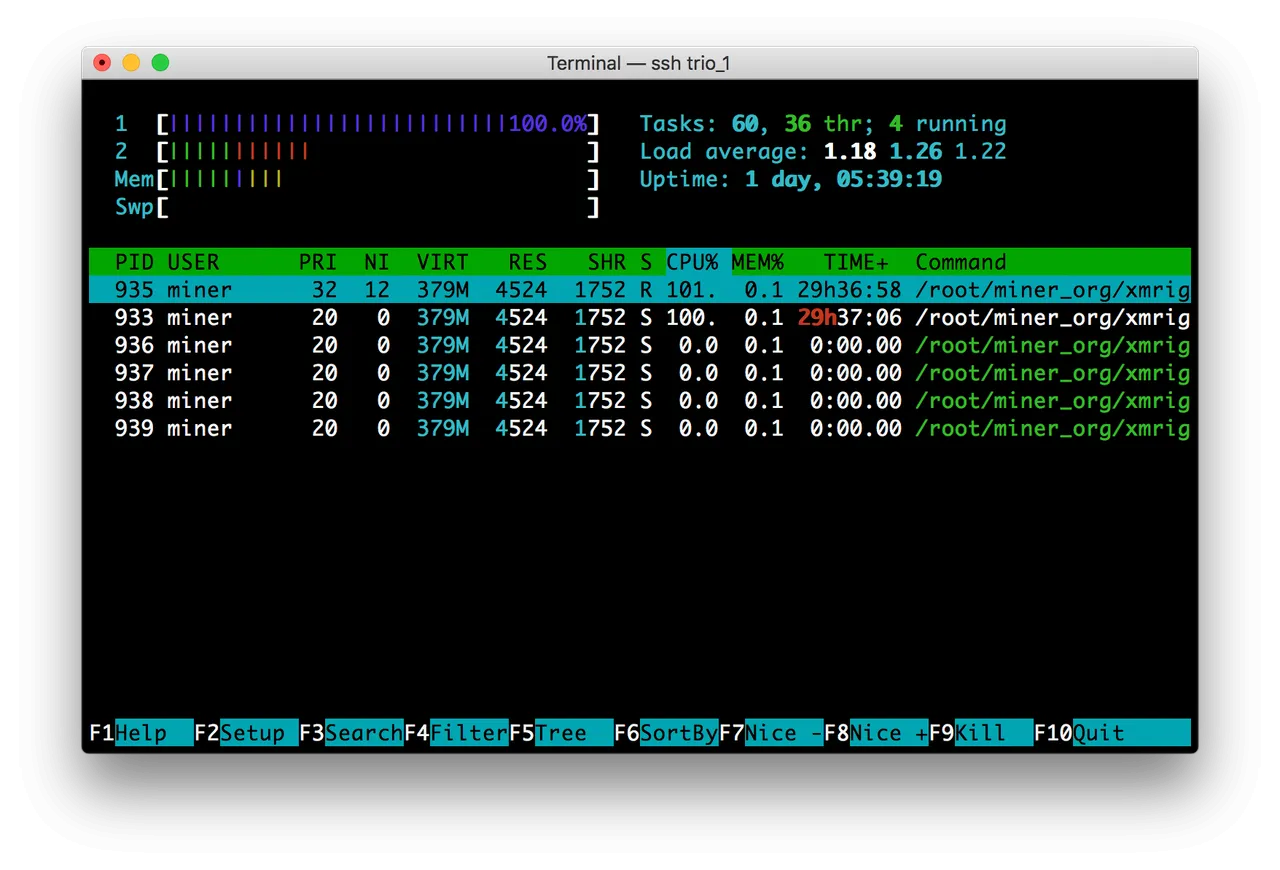Select the process row with PID 933

[640, 317]
